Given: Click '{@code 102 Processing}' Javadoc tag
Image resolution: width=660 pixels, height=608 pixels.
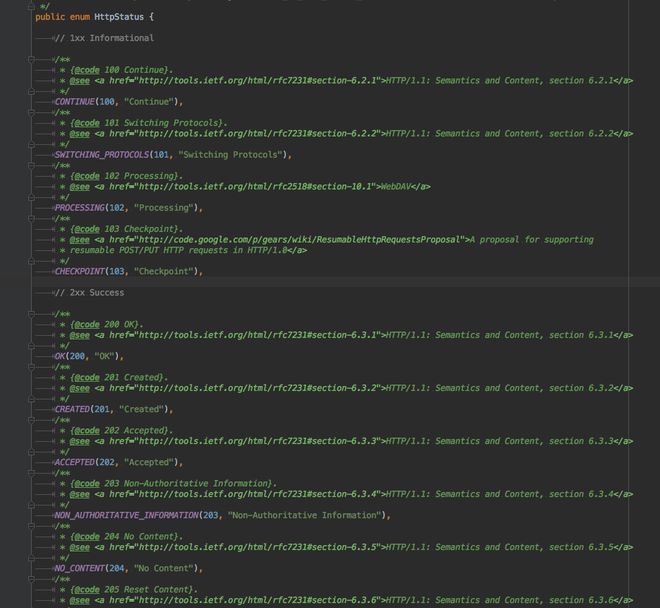Looking at the screenshot, I should click(x=124, y=176).
